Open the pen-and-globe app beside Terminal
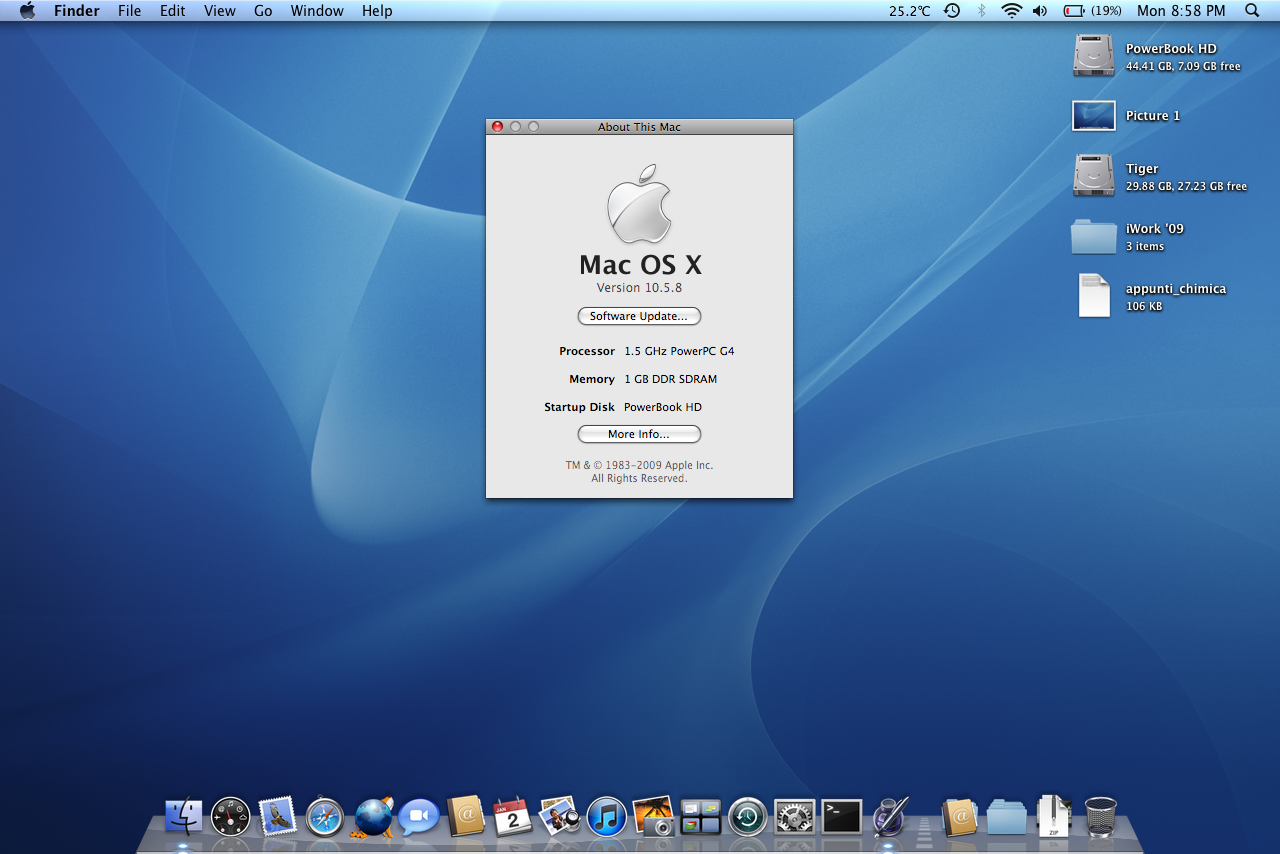The width and height of the screenshot is (1280, 854). (x=889, y=816)
